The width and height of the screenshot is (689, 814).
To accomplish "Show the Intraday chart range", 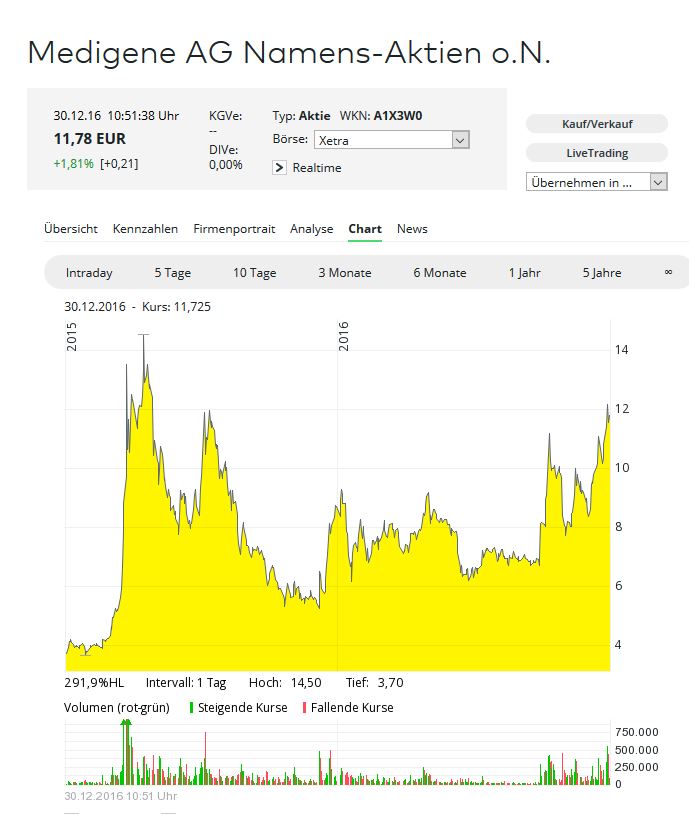I will pyautogui.click(x=89, y=273).
